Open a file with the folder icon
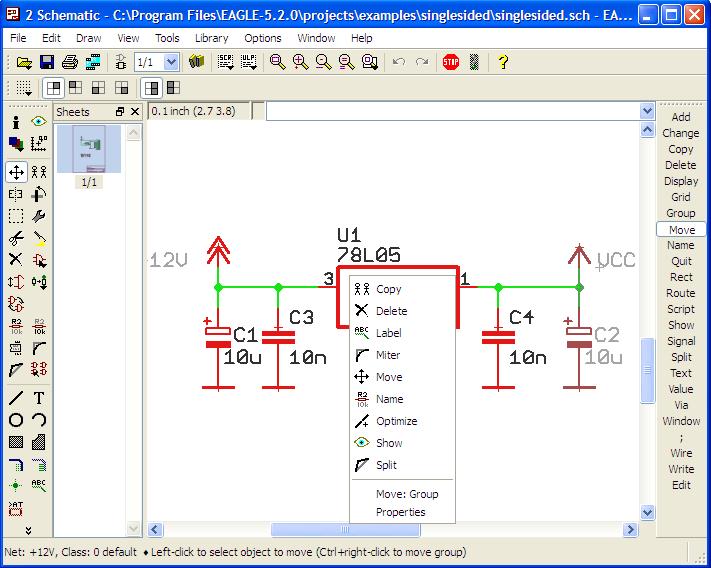The width and height of the screenshot is (711, 568). coord(24,62)
